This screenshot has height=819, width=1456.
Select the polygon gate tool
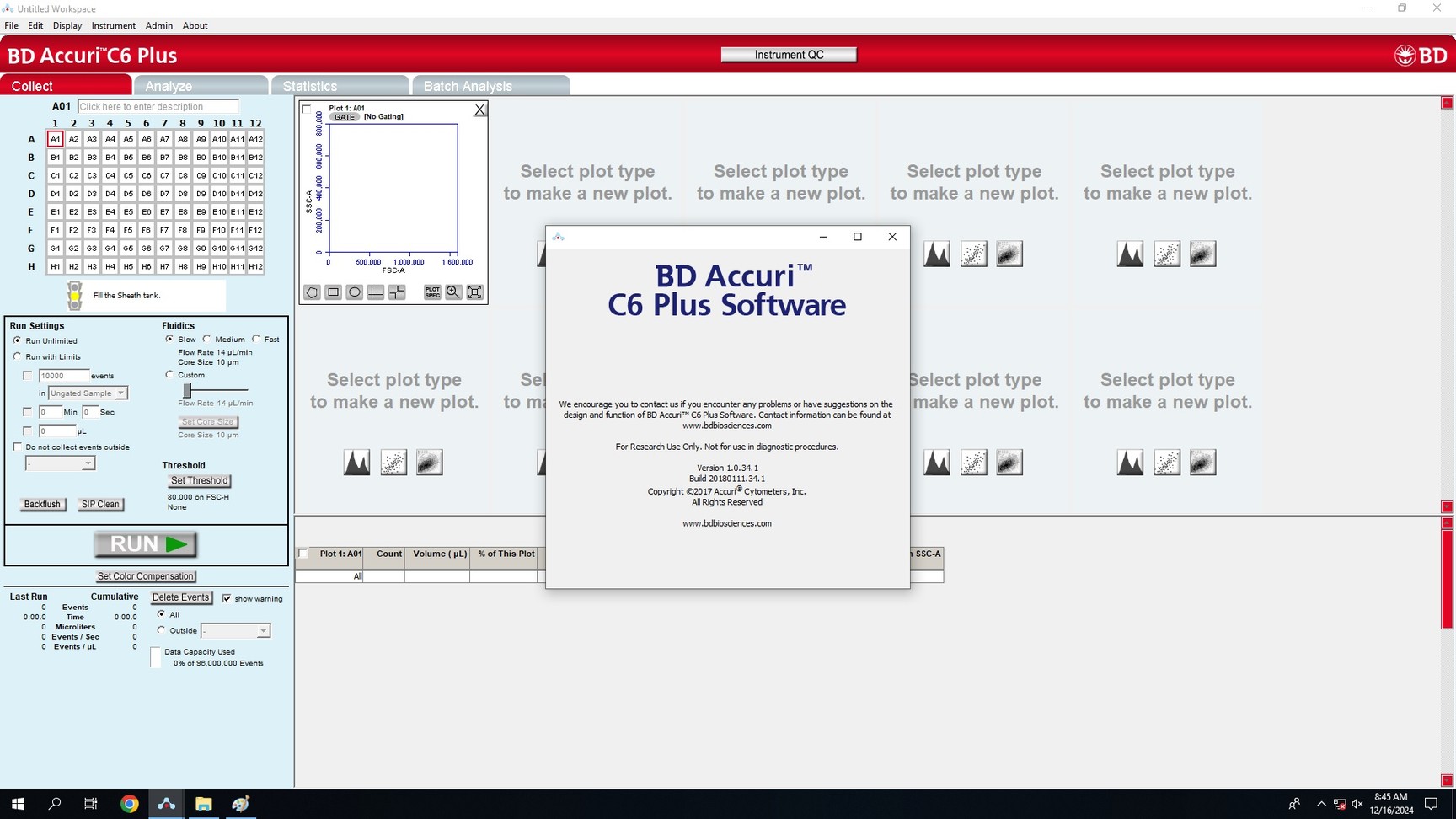[x=312, y=292]
